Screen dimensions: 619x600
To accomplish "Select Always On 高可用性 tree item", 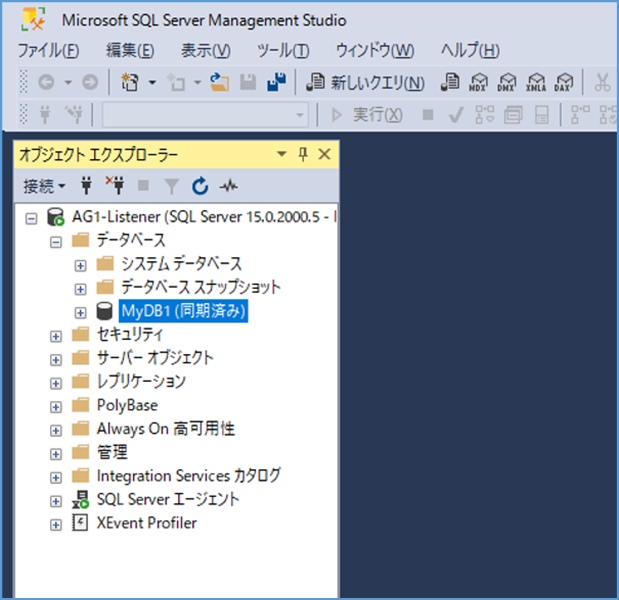I will (x=166, y=429).
